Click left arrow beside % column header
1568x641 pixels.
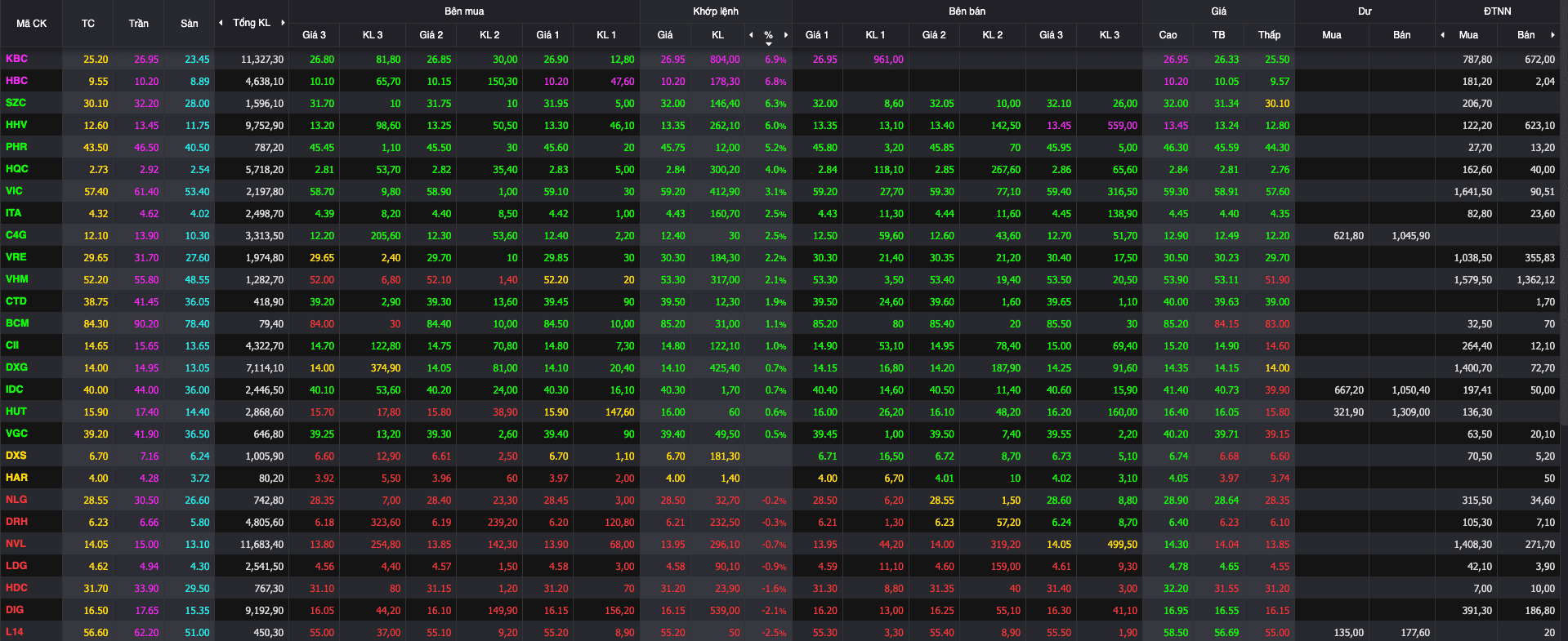tap(751, 35)
